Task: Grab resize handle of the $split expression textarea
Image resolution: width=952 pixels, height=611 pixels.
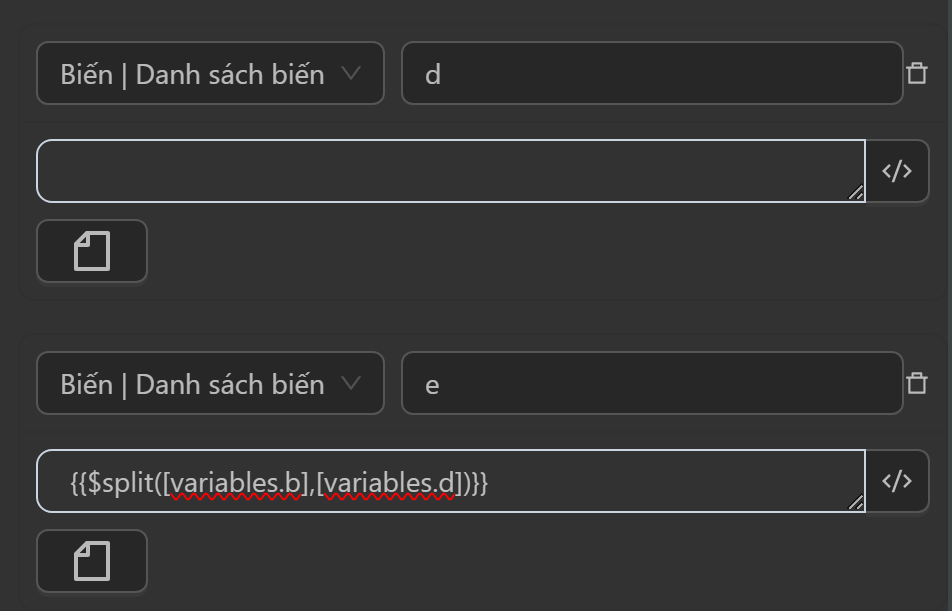Action: [856, 503]
